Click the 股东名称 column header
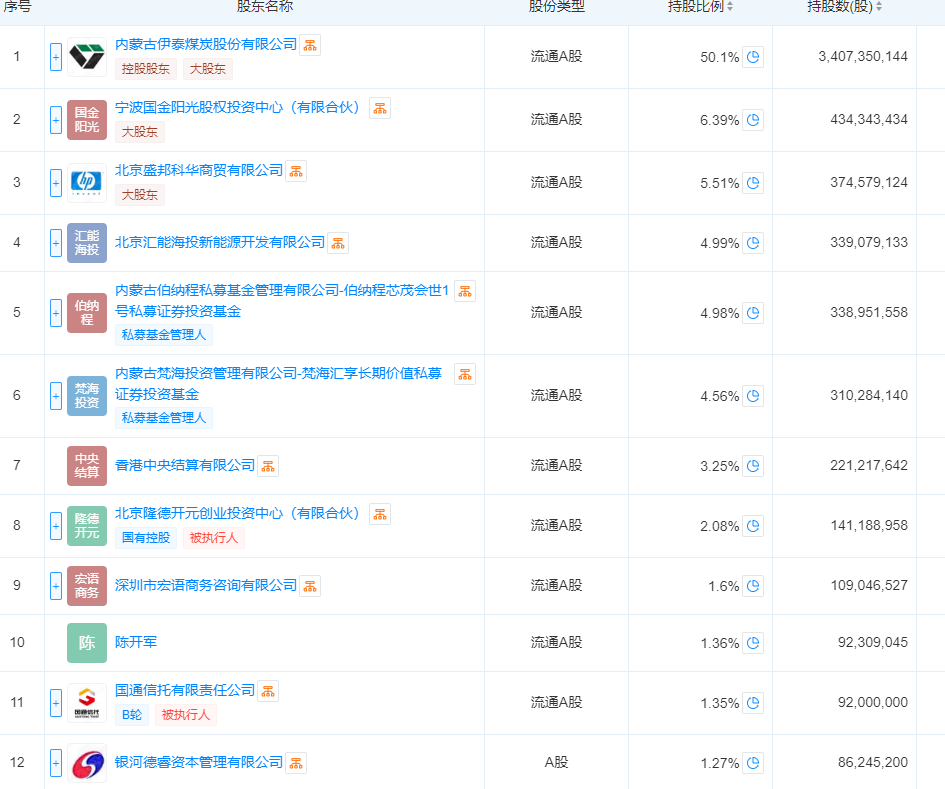The image size is (945, 789). click(x=265, y=7)
